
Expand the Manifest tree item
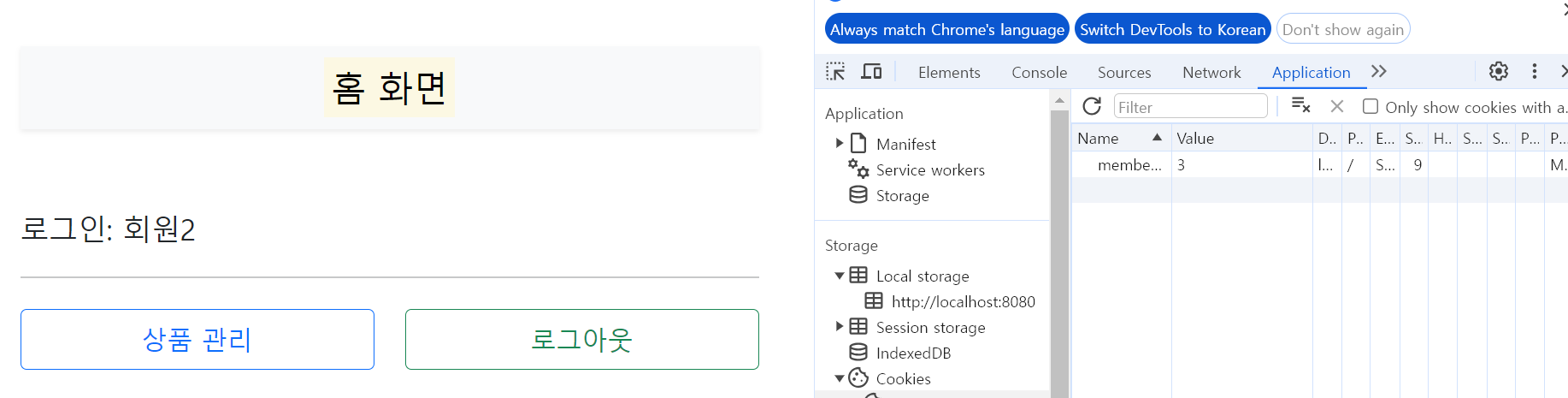(840, 144)
